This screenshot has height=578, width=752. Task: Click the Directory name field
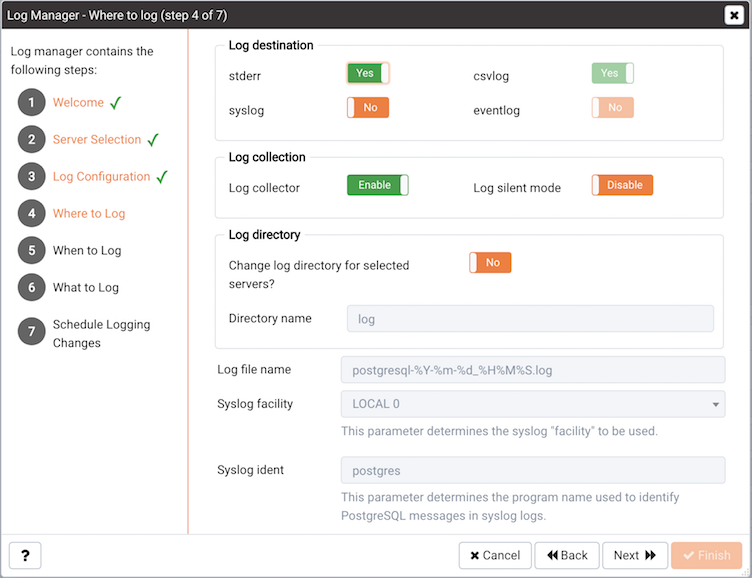point(530,318)
